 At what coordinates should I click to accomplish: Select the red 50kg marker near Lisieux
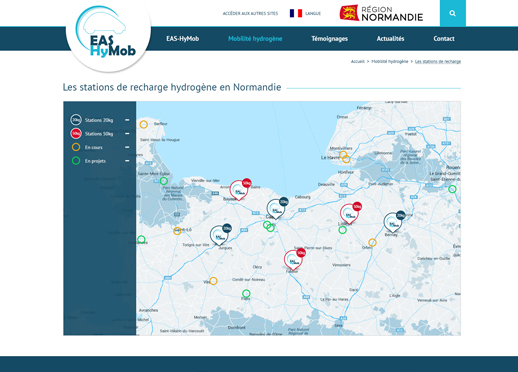point(350,213)
